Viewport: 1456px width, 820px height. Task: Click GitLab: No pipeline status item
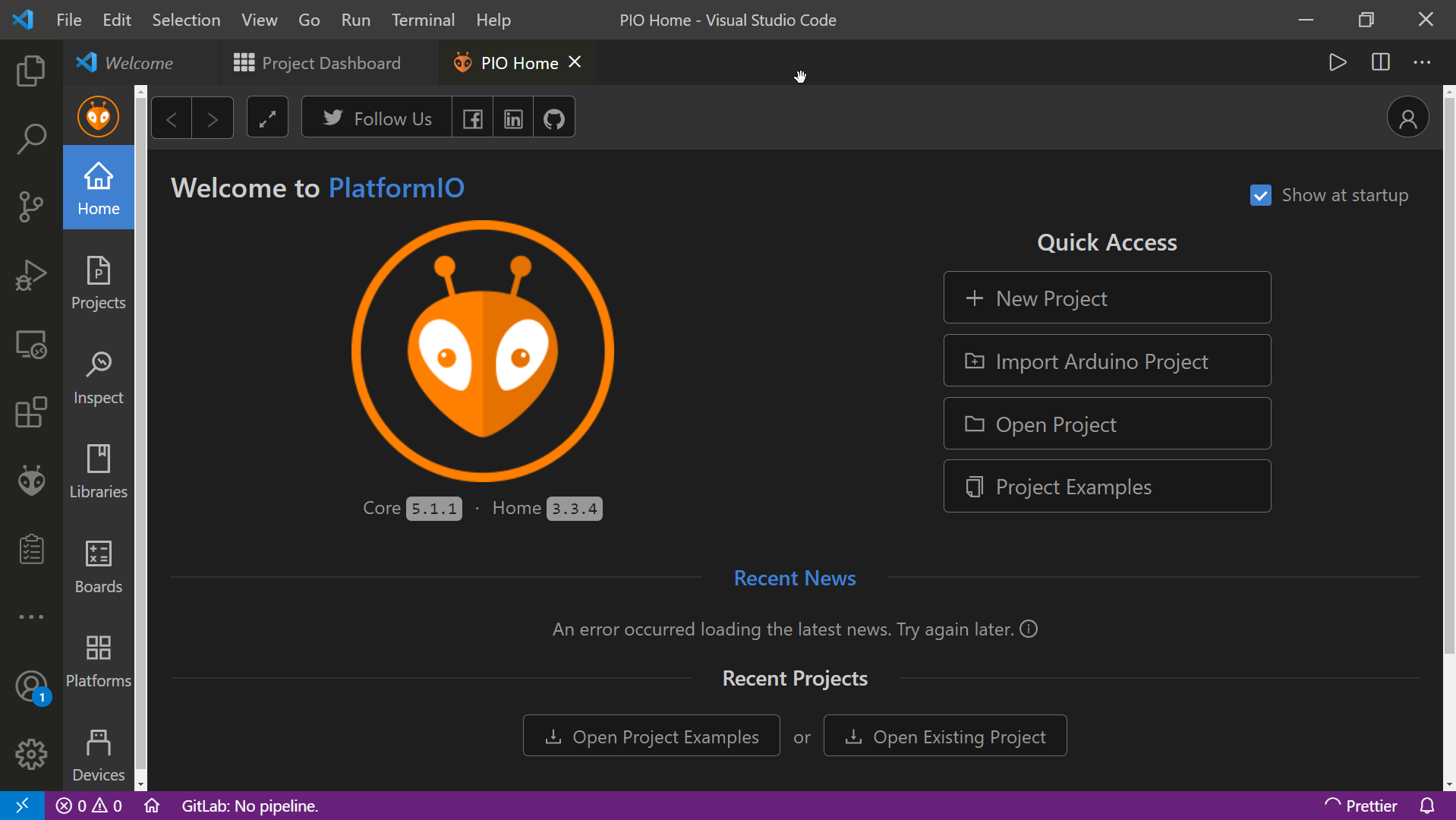(x=250, y=806)
